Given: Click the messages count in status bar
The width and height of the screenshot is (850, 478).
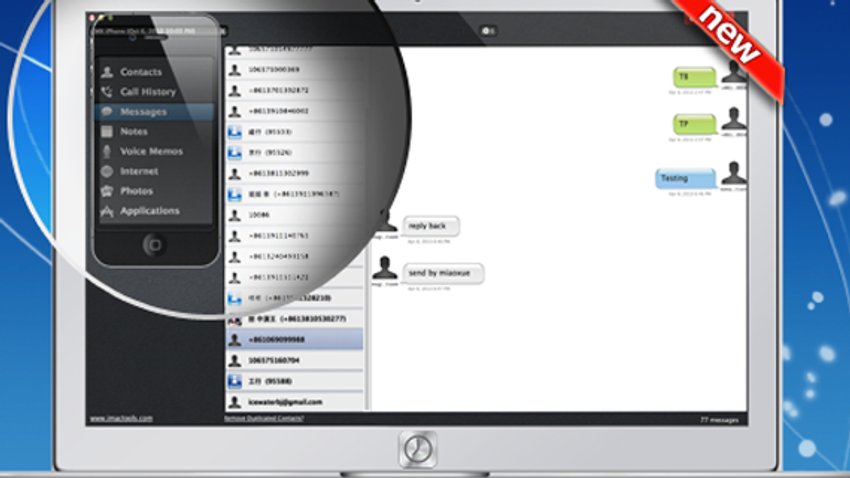Looking at the screenshot, I should 719,419.
